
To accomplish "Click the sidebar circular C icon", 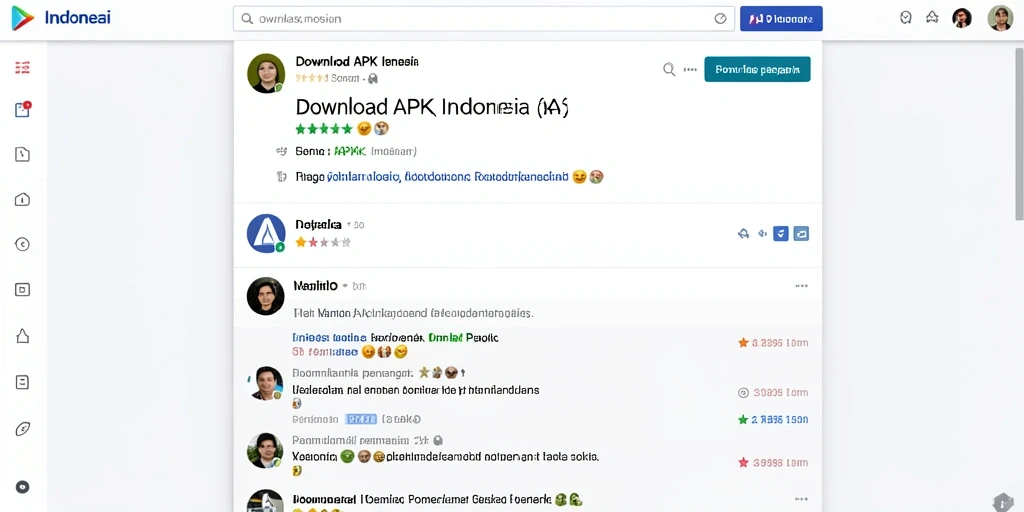I will coord(23,244).
